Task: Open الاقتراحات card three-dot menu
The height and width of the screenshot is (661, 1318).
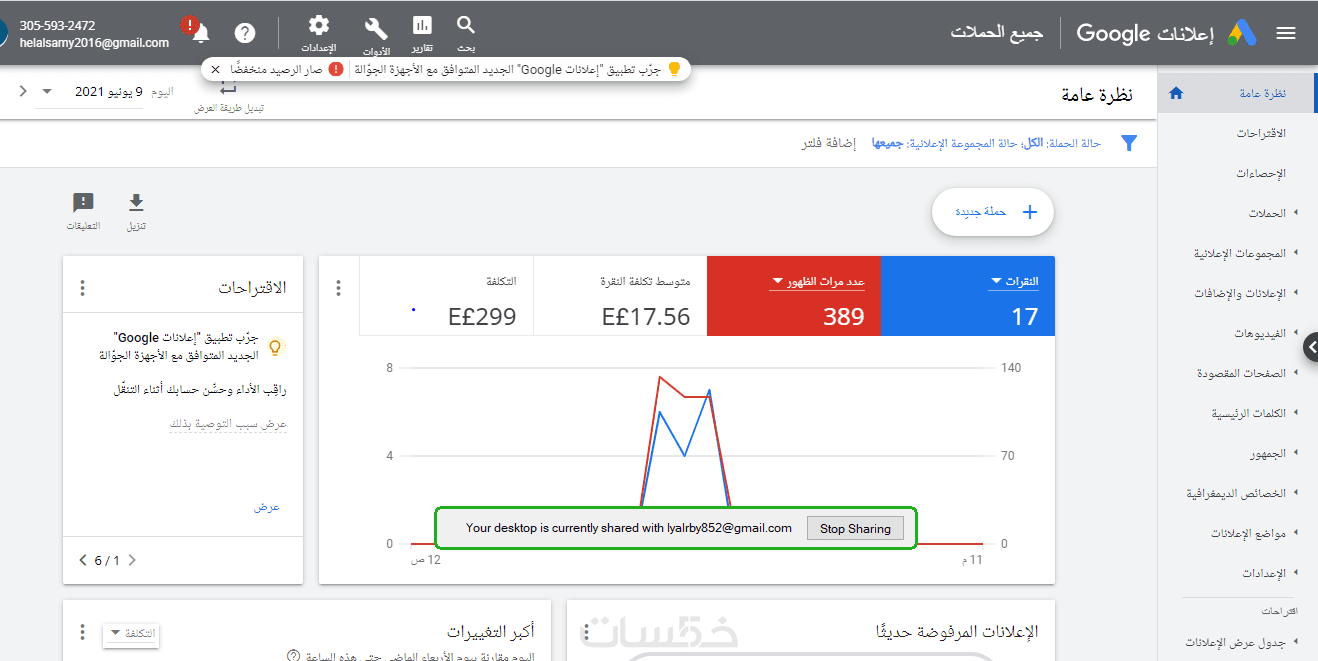Action: pyautogui.click(x=82, y=288)
